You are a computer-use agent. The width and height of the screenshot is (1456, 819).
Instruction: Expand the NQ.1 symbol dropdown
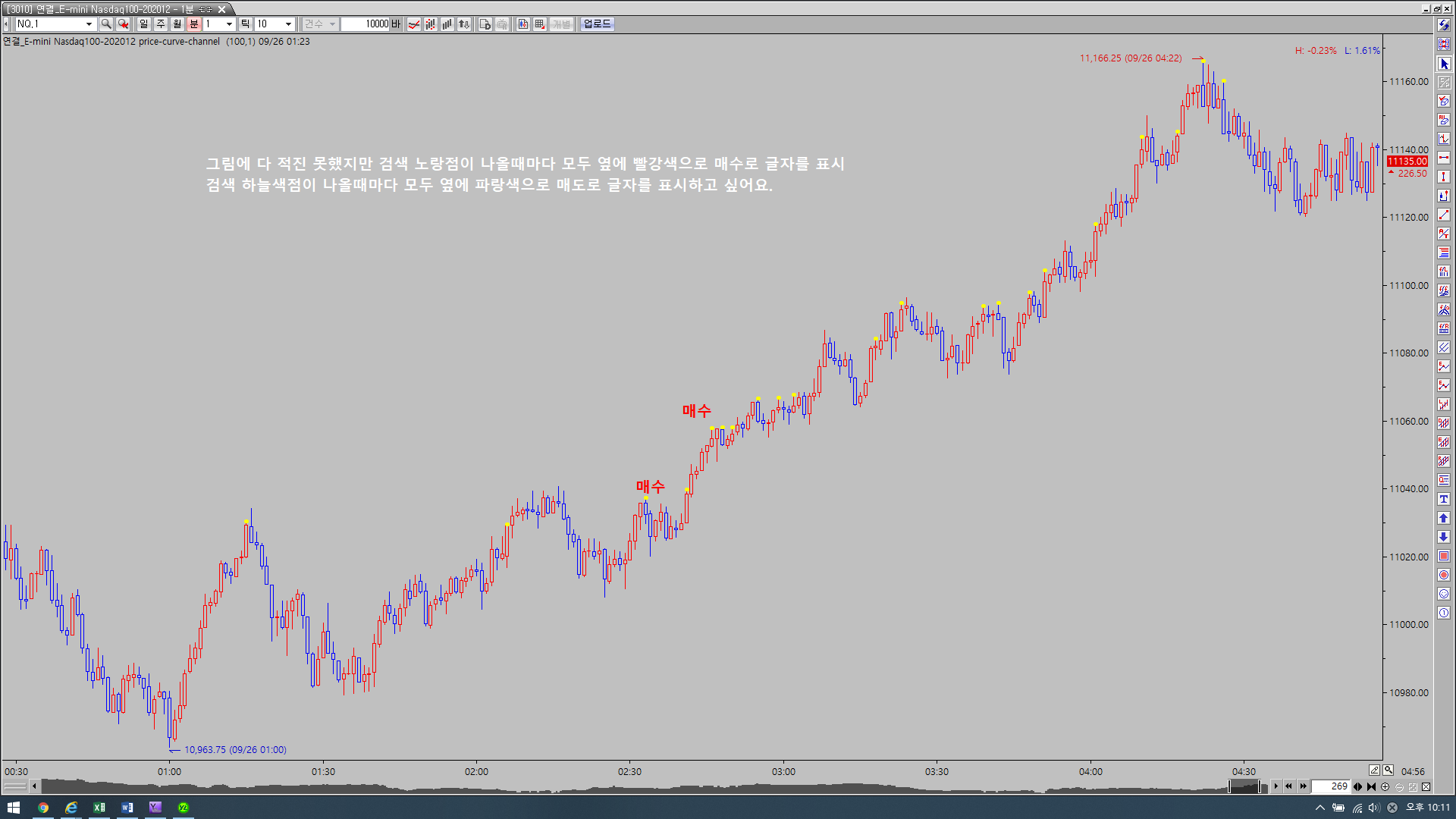coord(89,24)
